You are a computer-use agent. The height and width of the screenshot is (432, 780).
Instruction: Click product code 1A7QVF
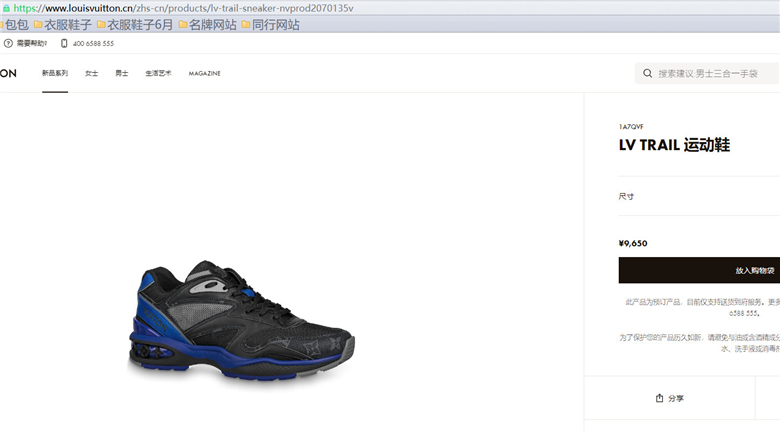click(631, 126)
